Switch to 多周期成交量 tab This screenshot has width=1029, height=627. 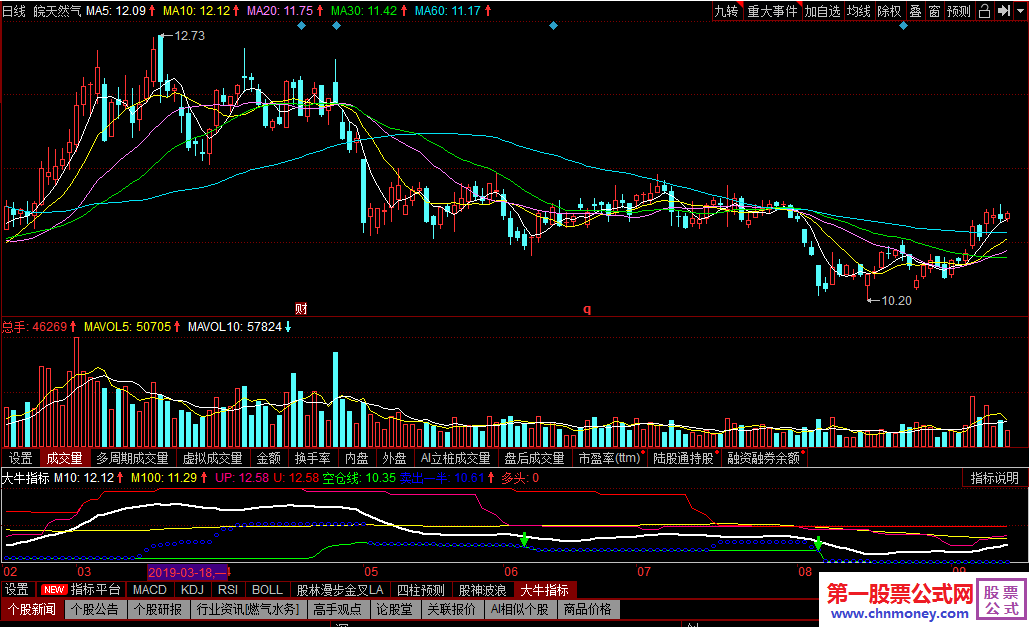[133, 458]
